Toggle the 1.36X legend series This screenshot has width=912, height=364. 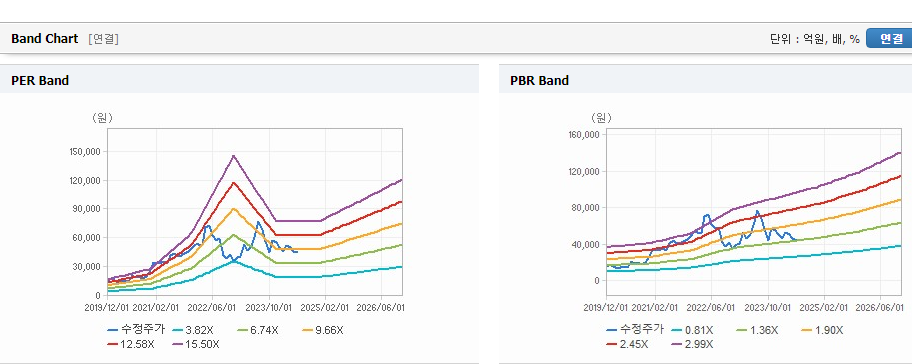tap(757, 330)
